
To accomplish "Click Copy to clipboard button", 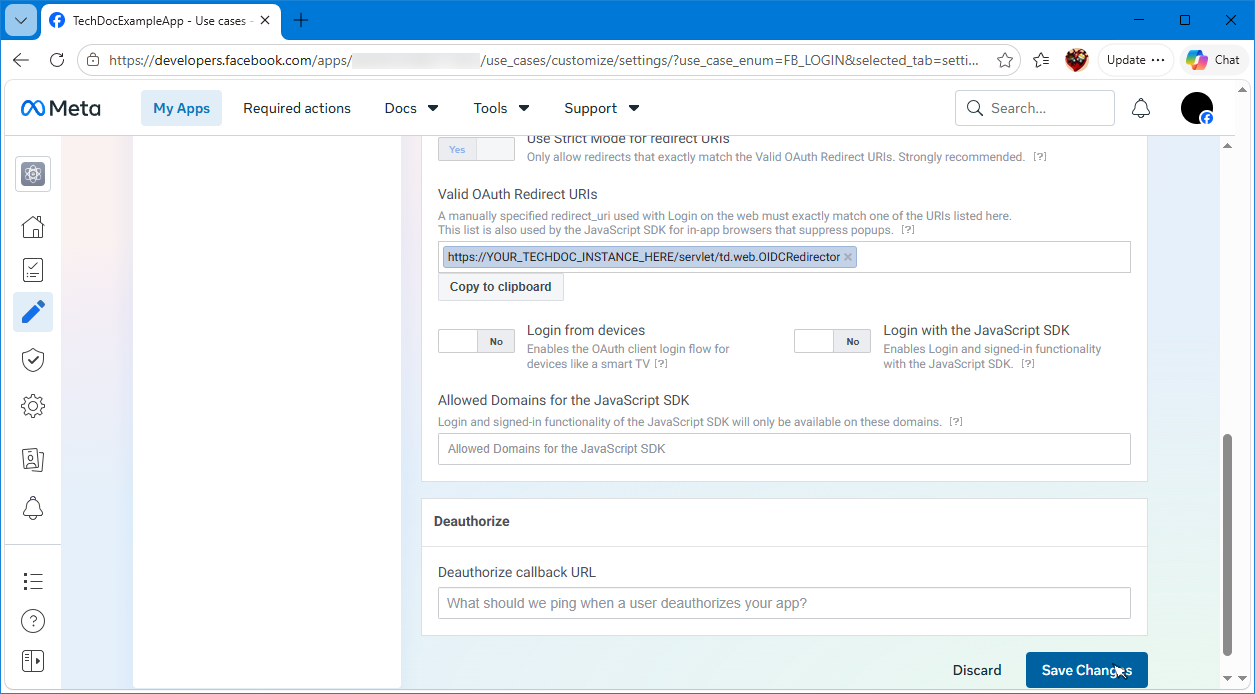I will (500, 287).
